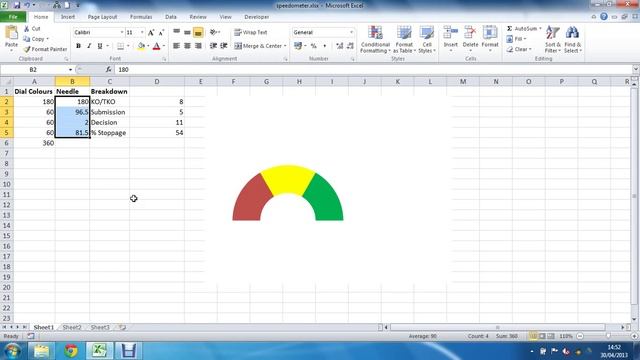Click the Insert cells button
The width and height of the screenshot is (640, 360).
tap(451, 39)
